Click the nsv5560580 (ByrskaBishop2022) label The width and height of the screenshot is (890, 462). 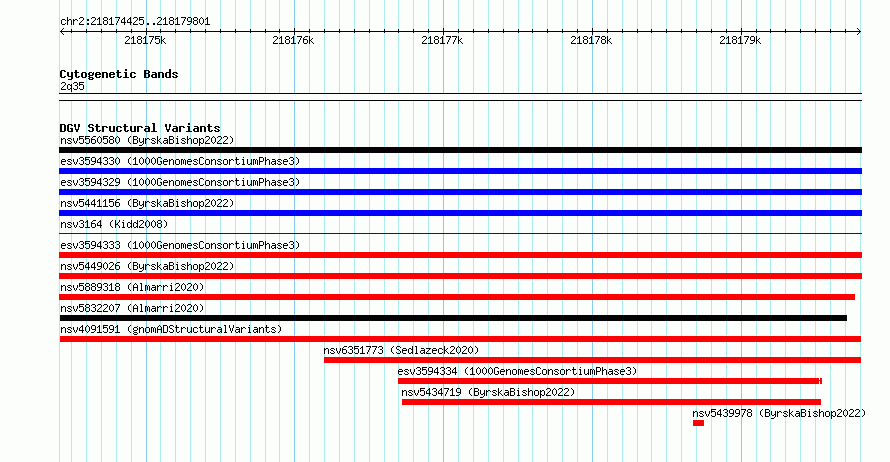(147, 140)
